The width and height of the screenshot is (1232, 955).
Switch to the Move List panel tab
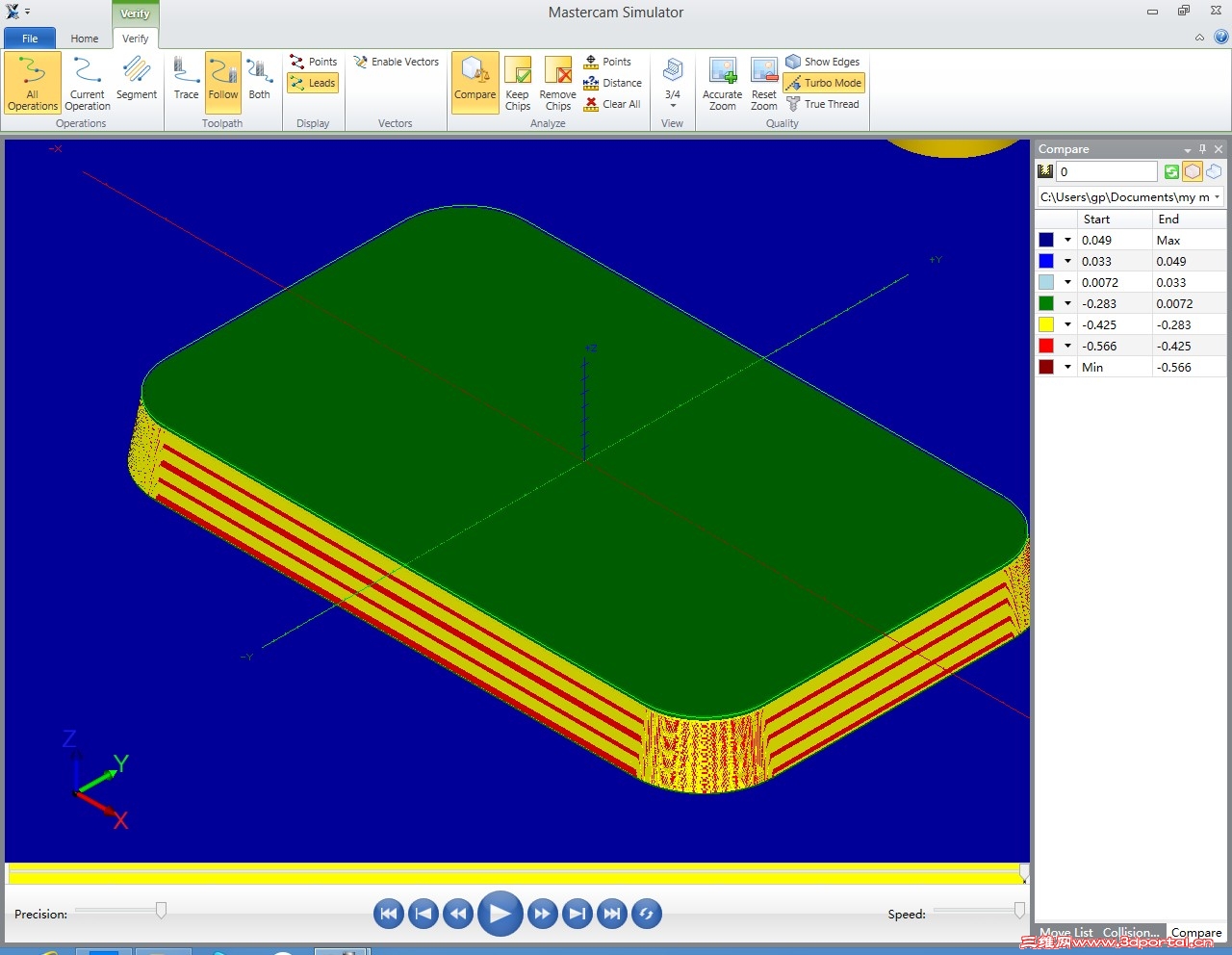point(1066,933)
